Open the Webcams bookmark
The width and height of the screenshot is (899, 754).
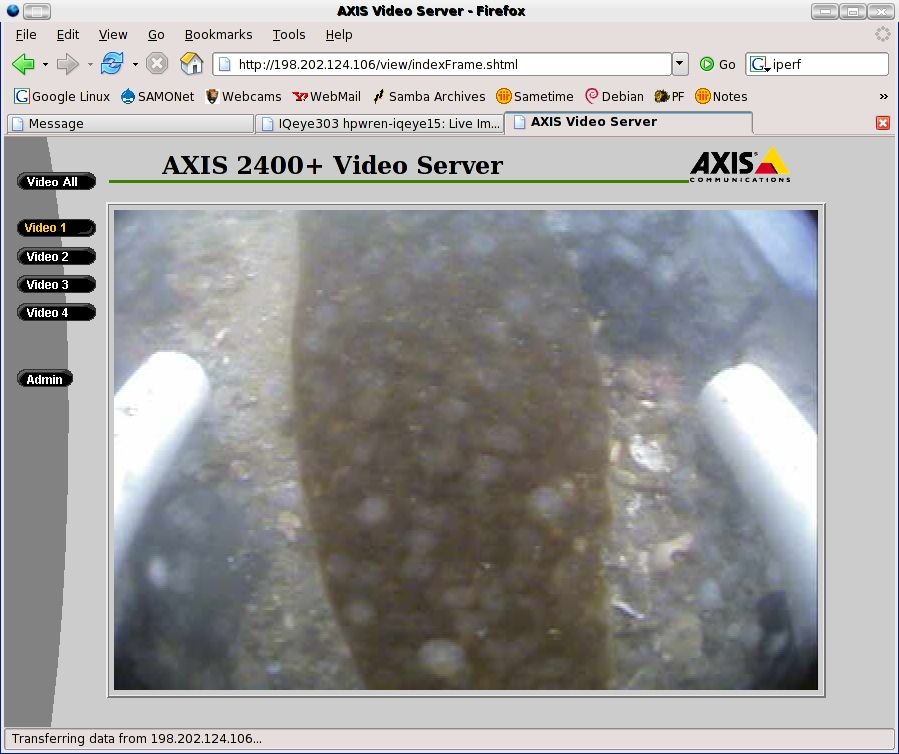[243, 96]
